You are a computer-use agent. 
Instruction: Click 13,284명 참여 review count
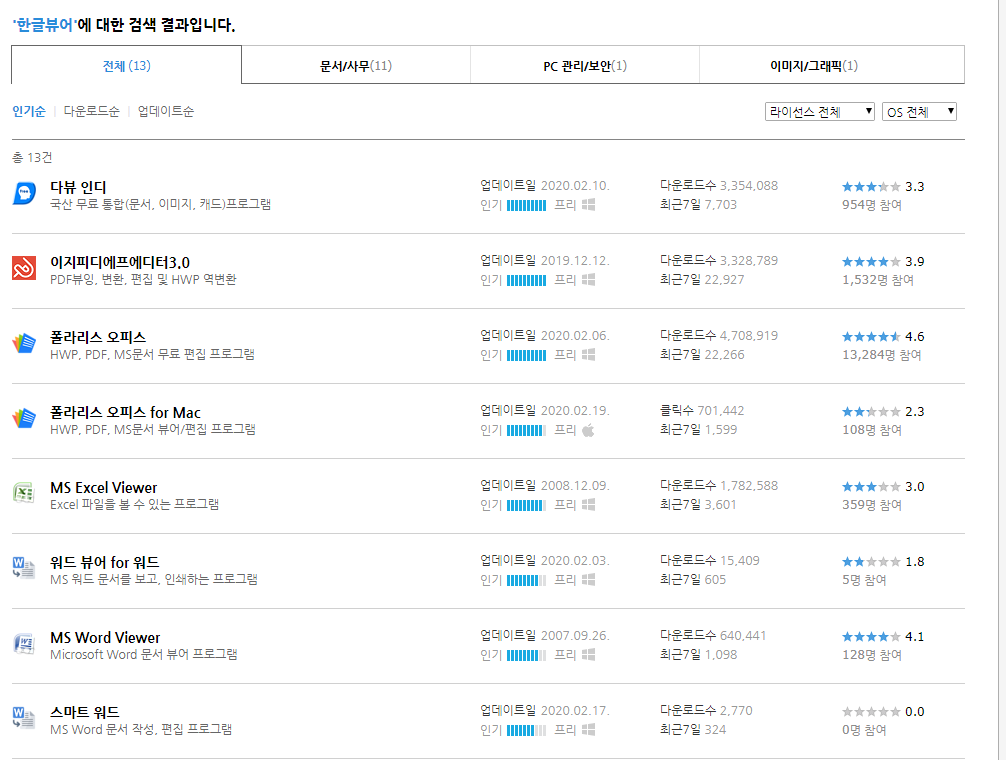click(x=882, y=355)
